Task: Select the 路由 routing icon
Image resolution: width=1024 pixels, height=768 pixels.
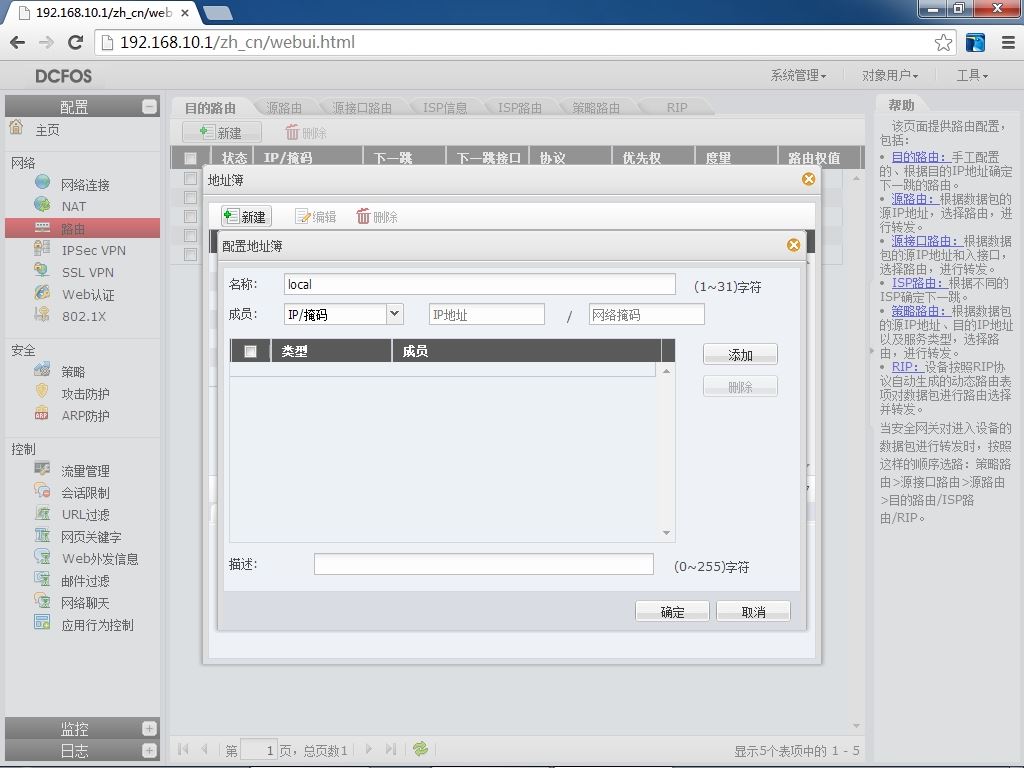Action: click(x=42, y=227)
